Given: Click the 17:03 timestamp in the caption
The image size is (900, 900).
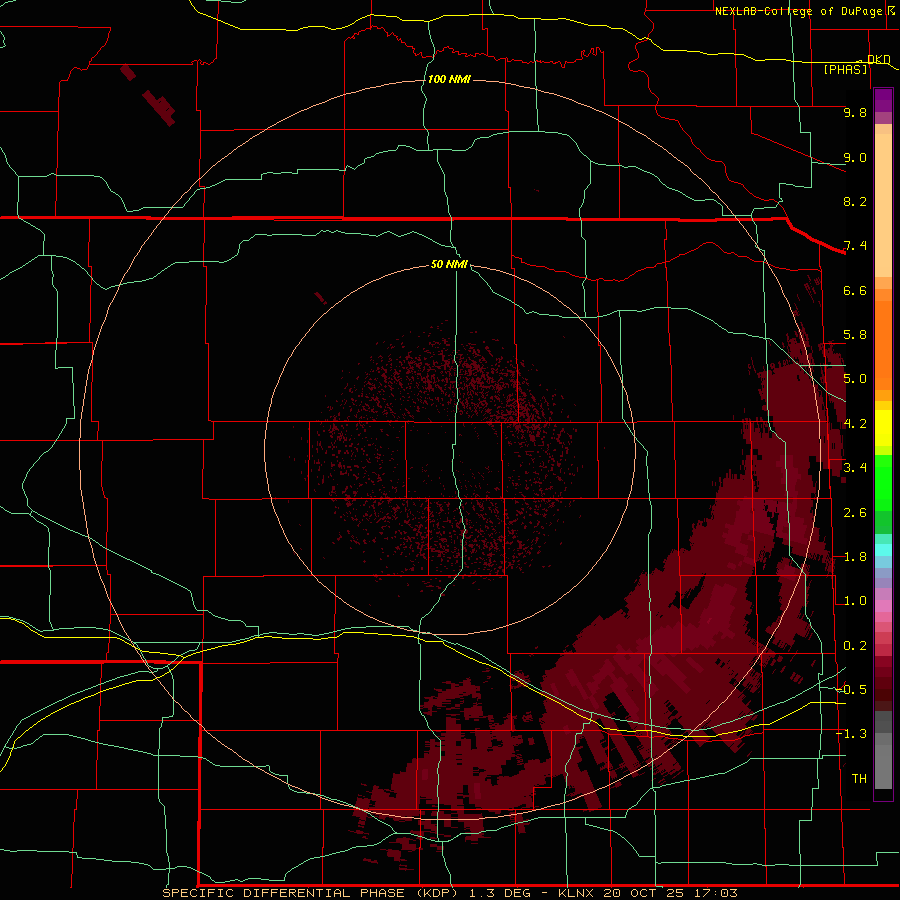Looking at the screenshot, I should [x=715, y=893].
